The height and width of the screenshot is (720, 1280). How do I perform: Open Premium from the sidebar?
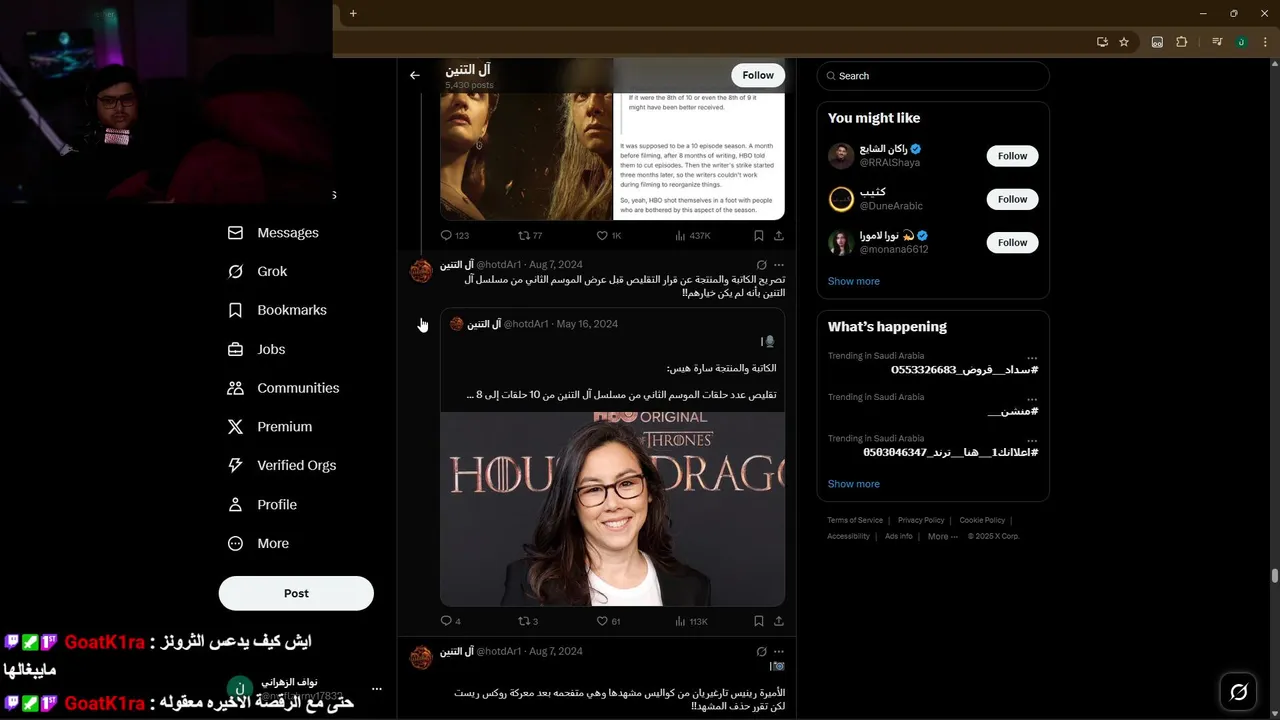tap(269, 427)
